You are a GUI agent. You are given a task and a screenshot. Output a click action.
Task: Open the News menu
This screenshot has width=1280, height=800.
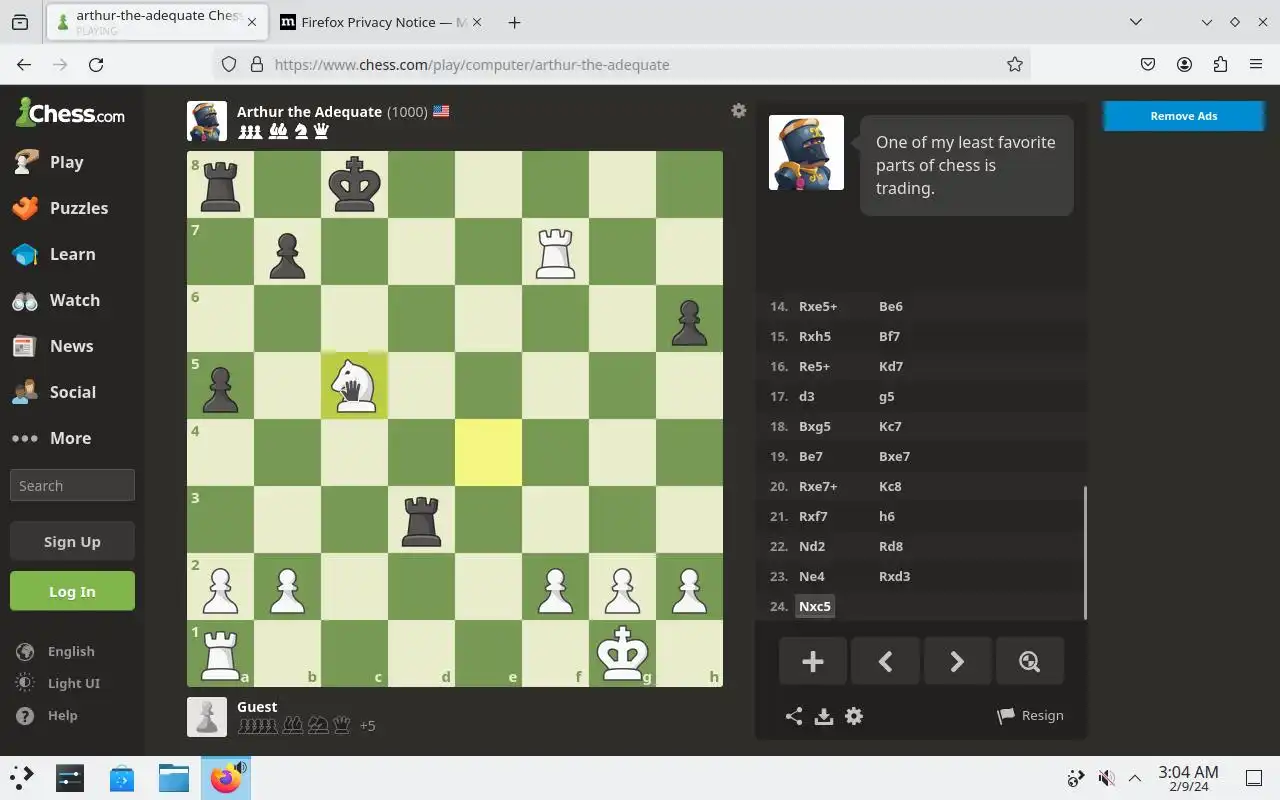(x=72, y=346)
